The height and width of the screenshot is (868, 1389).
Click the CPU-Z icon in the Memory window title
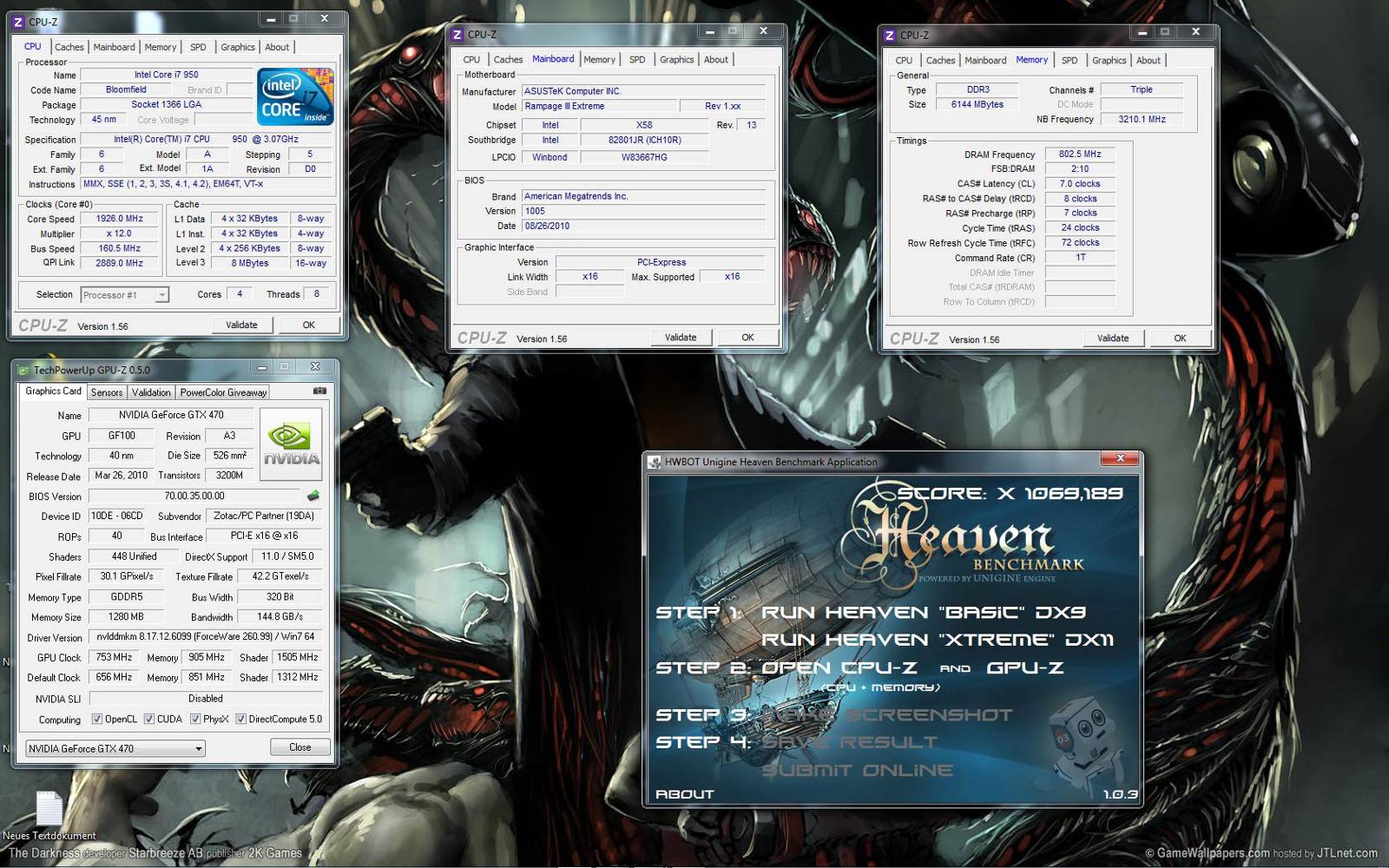coord(890,36)
